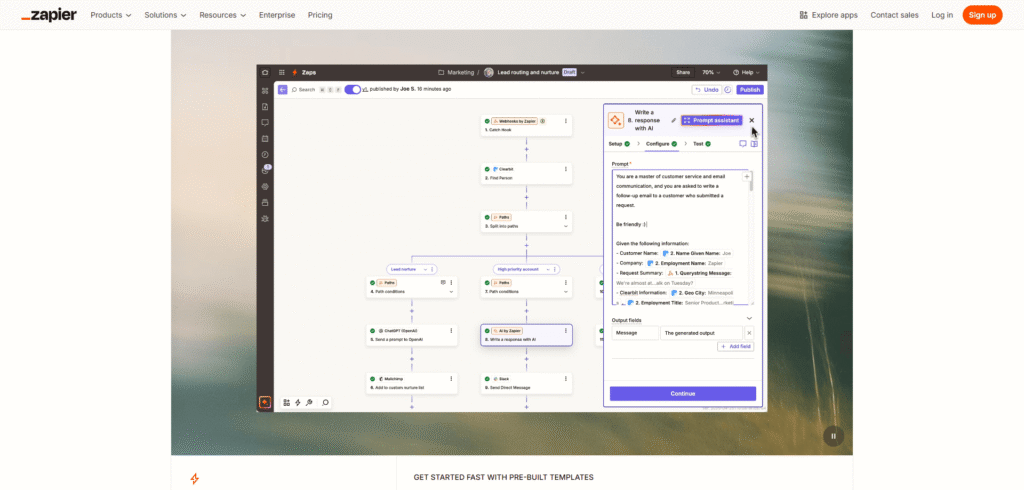Open the Pricing page
The image size is (1024, 490).
coord(320,15)
